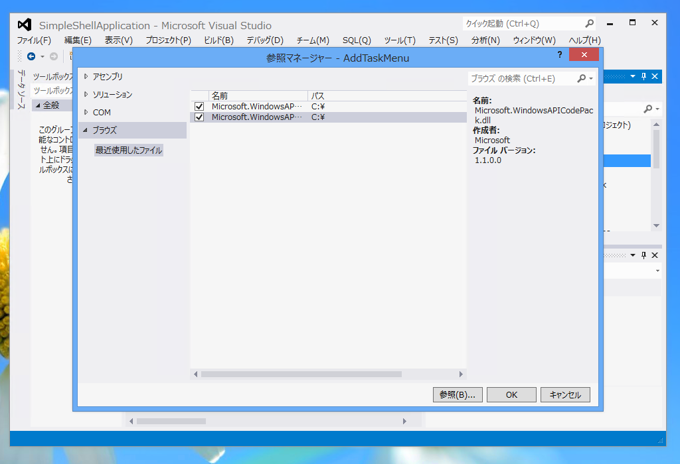The width and height of the screenshot is (680, 464).
Task: Open the SQL(Q) menu
Action: coord(356,40)
